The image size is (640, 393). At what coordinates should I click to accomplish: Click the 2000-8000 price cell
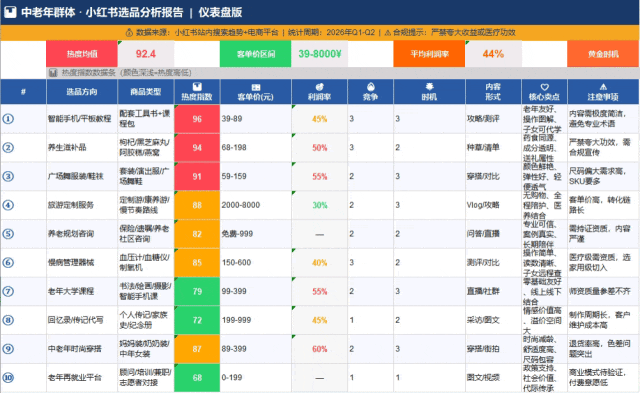click(x=256, y=205)
